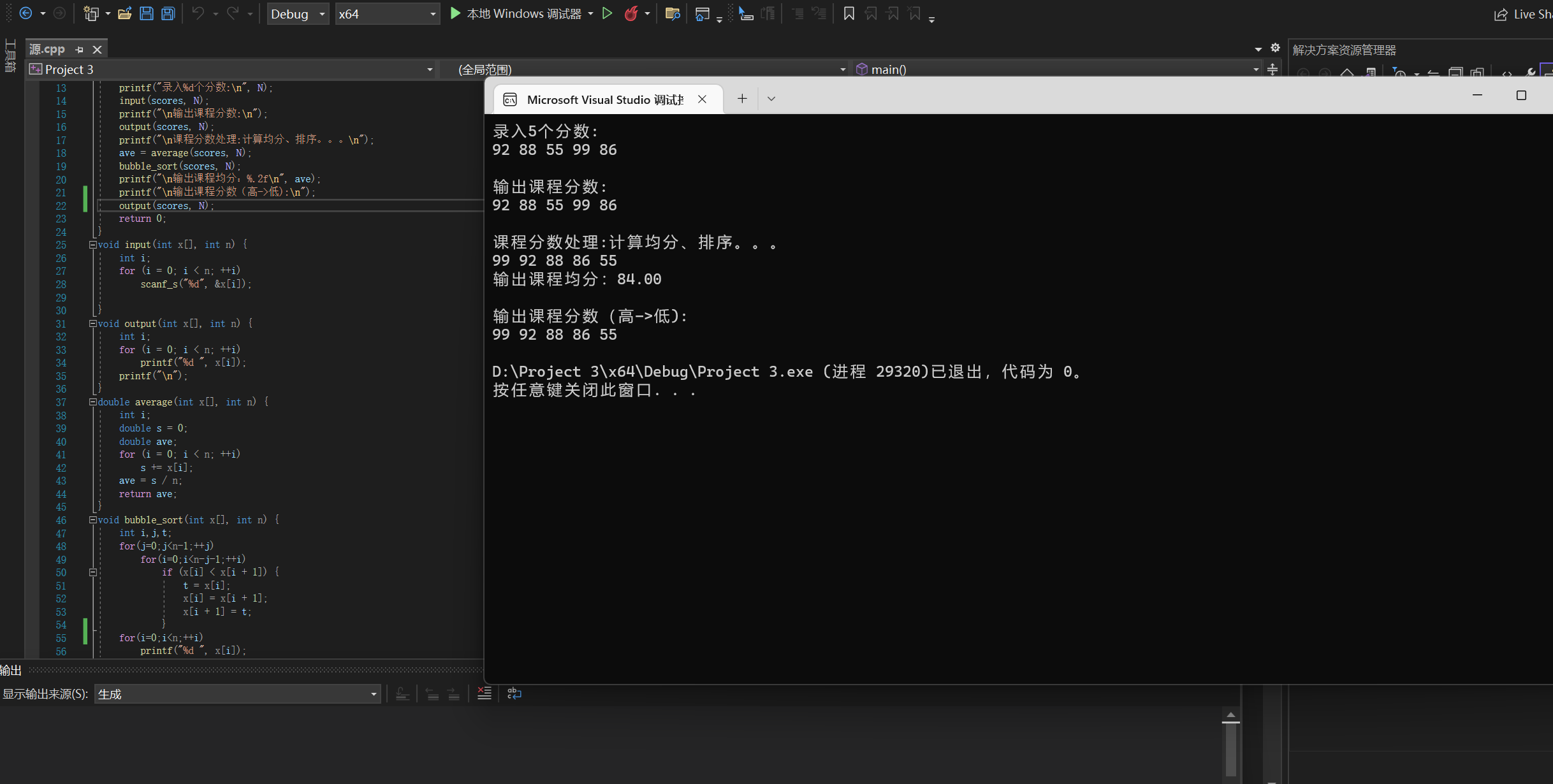Screen dimensions: 1553x784
Task: Start without debugging using outlined play icon
Action: (x=607, y=13)
